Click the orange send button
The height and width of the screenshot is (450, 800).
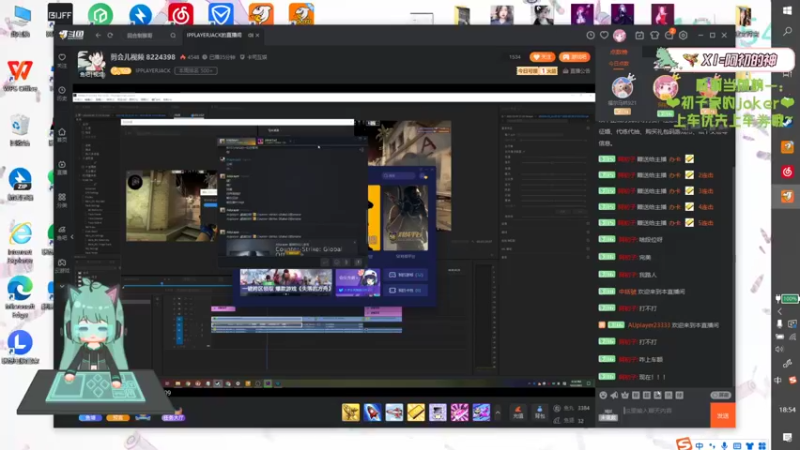coord(723,415)
